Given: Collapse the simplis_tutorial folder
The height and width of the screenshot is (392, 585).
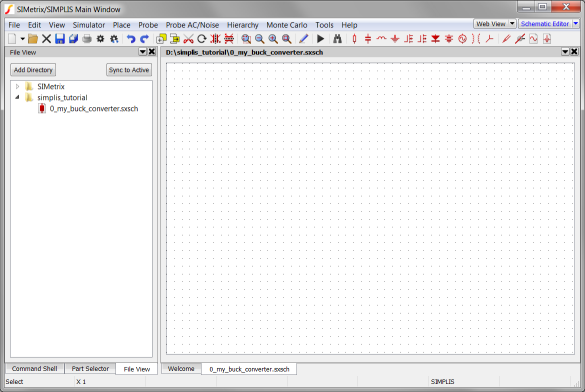Looking at the screenshot, I should pyautogui.click(x=17, y=97).
